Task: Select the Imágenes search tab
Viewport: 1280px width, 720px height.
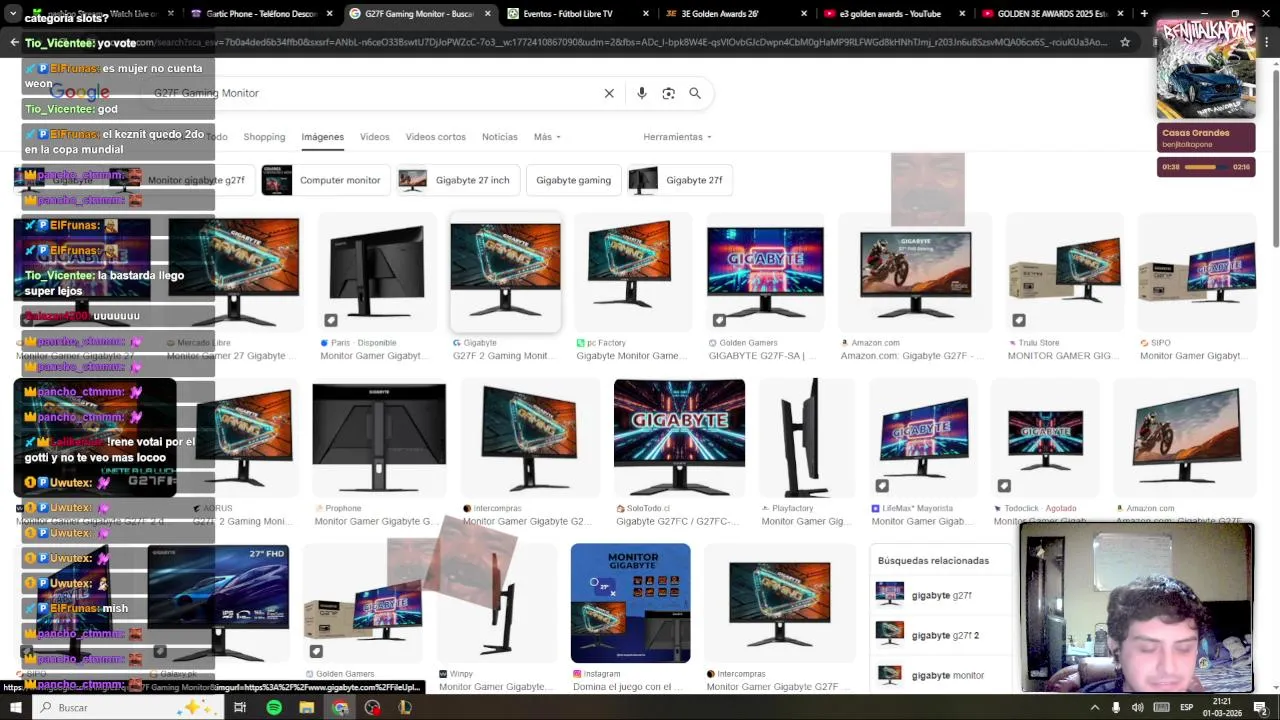Action: [x=323, y=137]
